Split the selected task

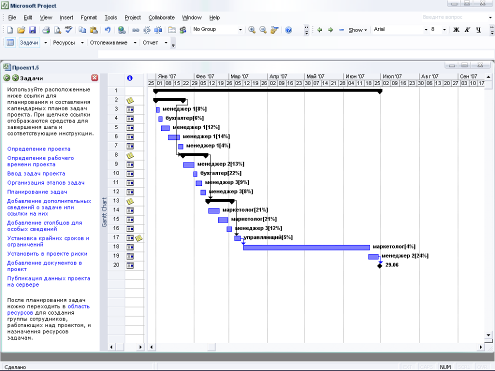(158, 30)
